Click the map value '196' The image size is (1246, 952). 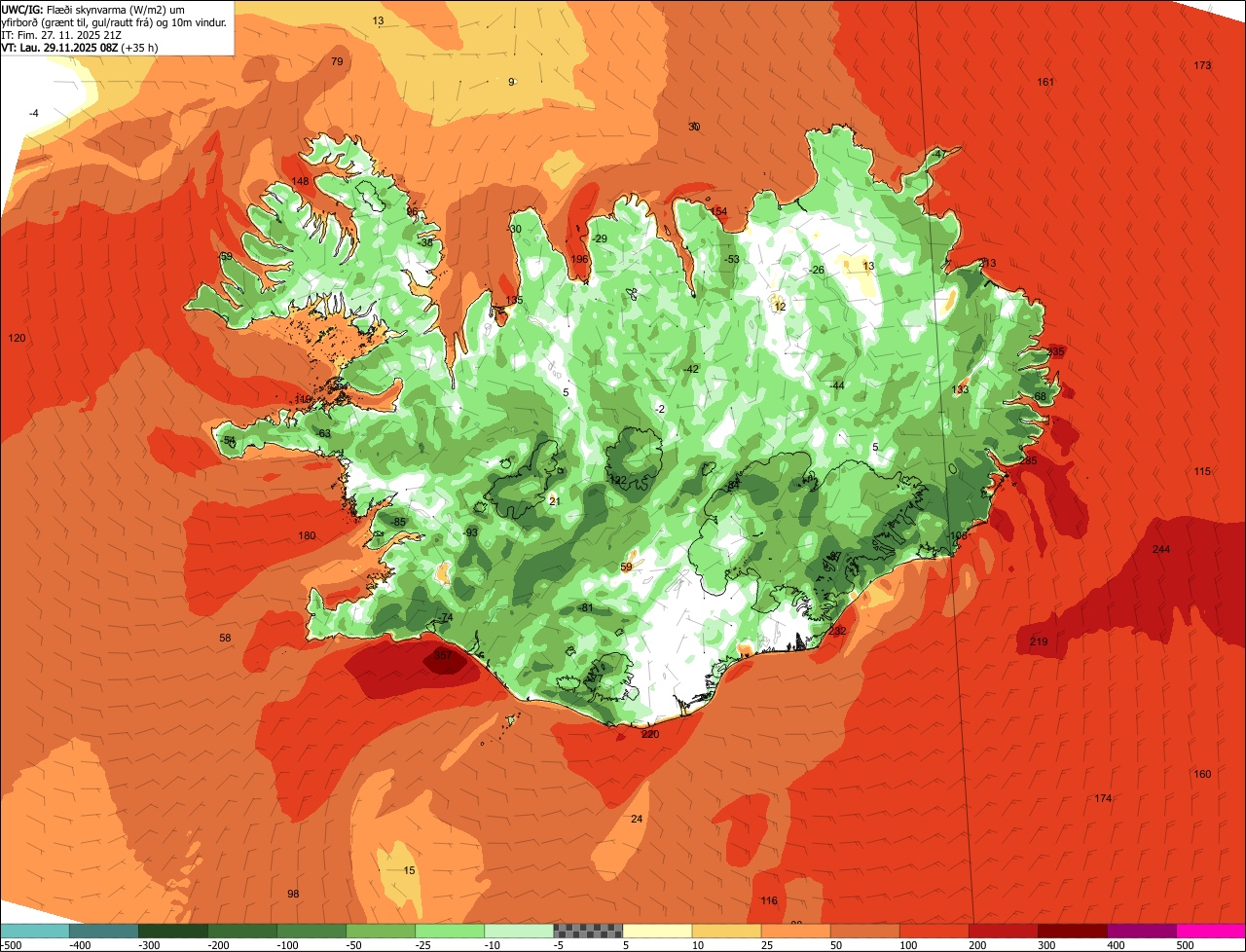(579, 259)
